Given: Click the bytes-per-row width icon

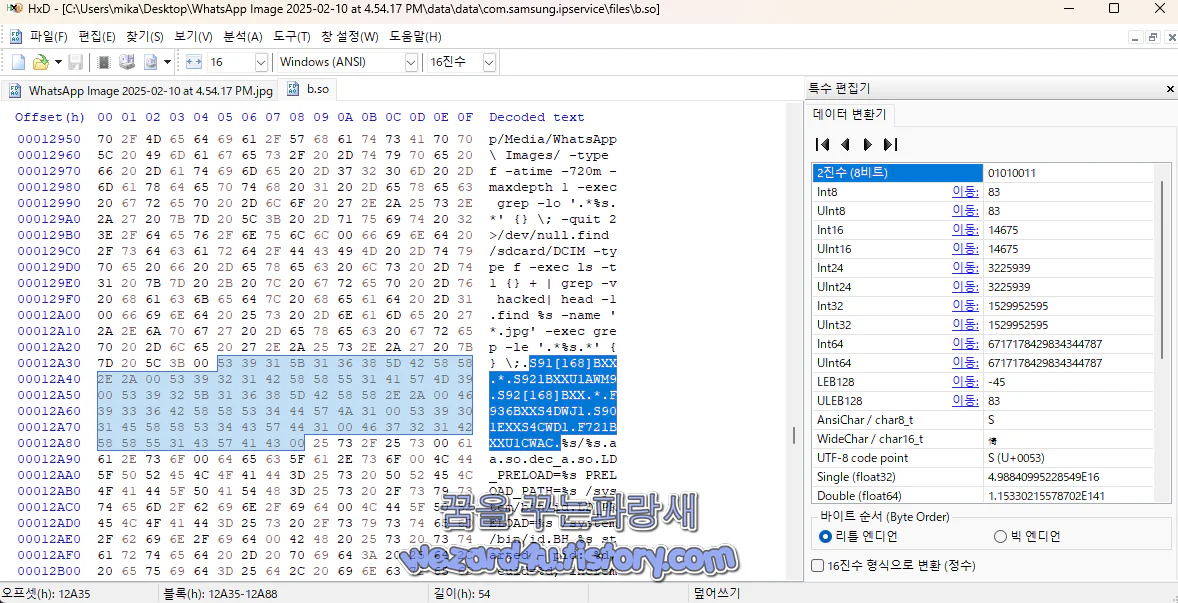Looking at the screenshot, I should [194, 62].
